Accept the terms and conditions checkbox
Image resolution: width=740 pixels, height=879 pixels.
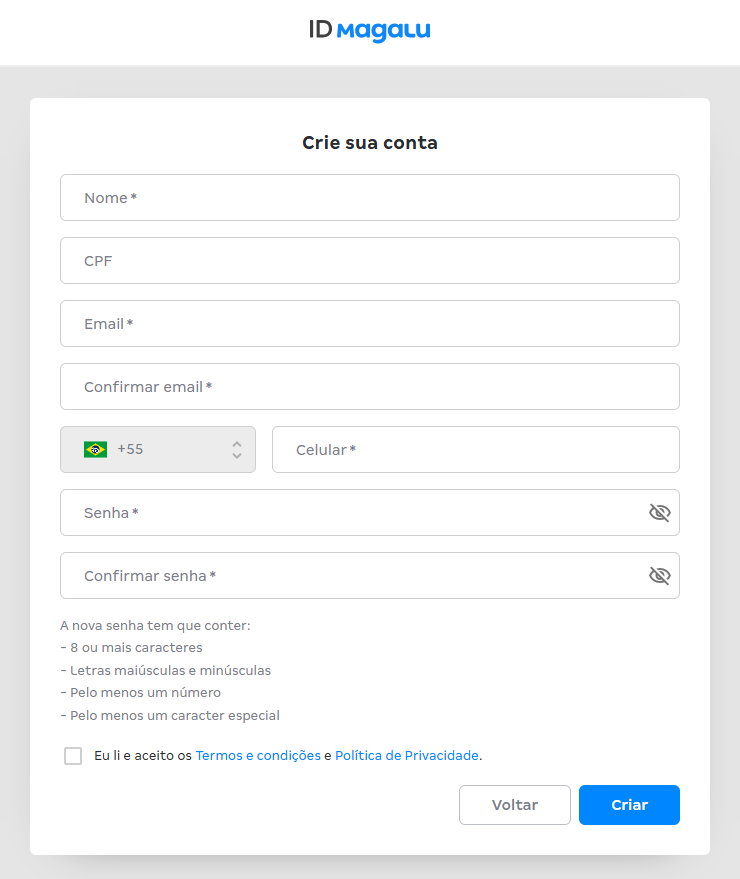click(73, 756)
